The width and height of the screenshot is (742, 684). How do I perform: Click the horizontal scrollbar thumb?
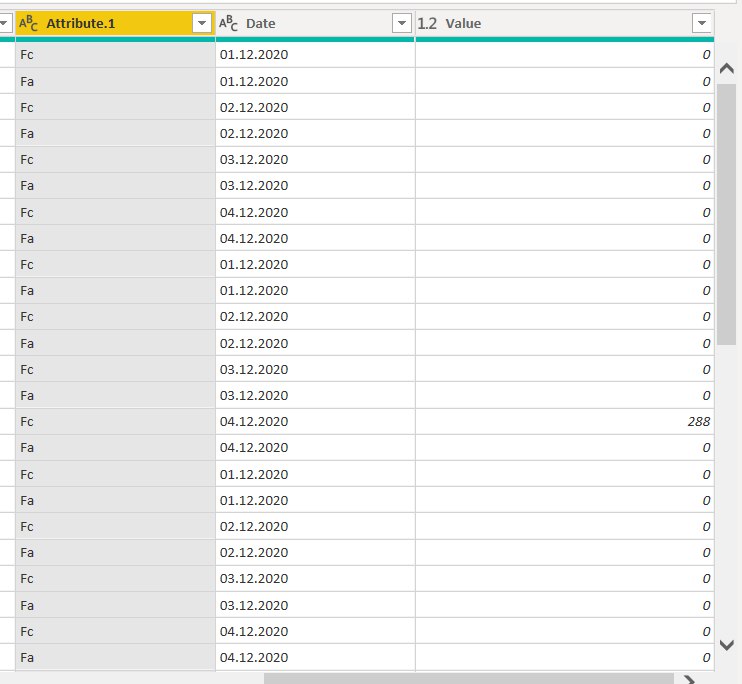[468, 679]
